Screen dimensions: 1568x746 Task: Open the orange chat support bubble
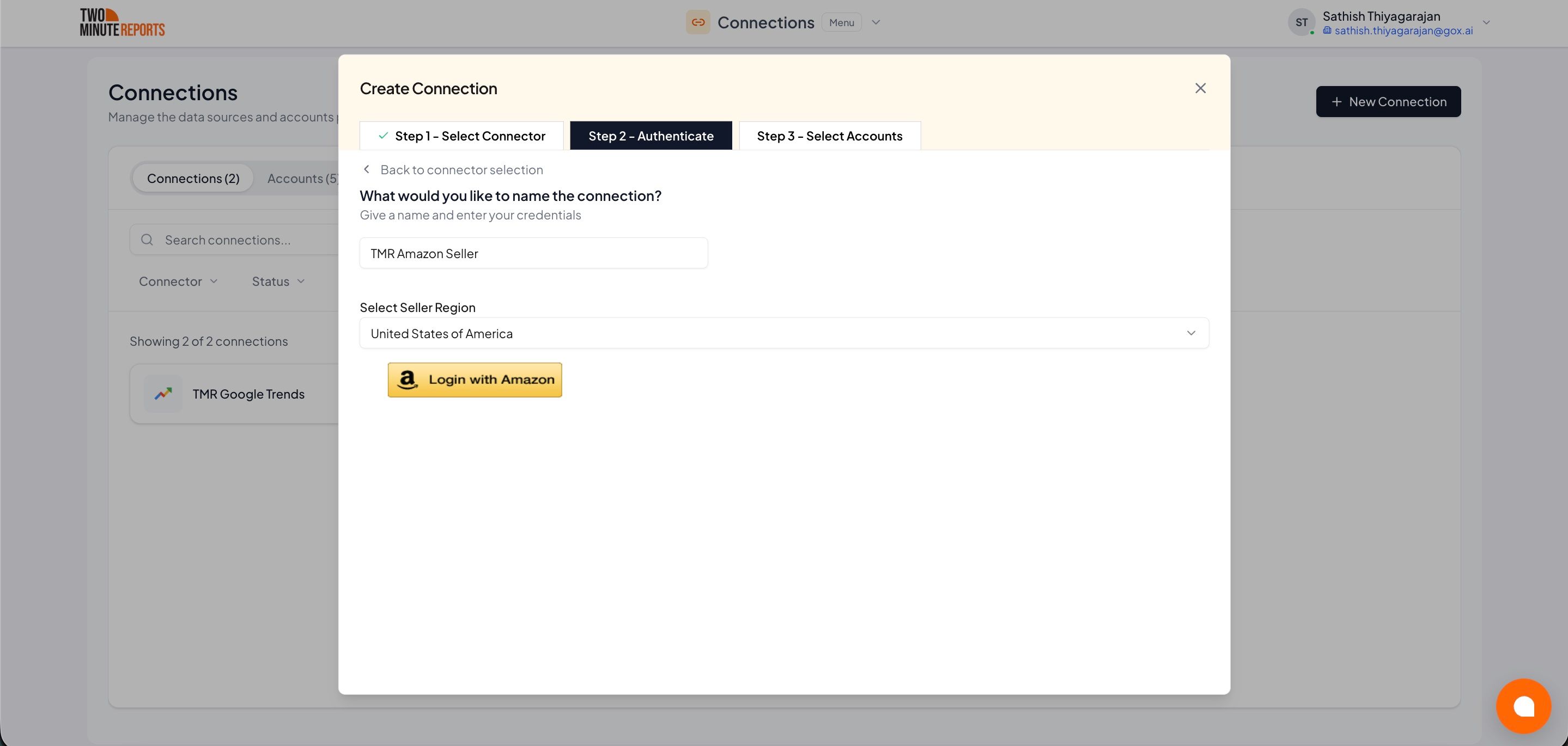(x=1523, y=706)
